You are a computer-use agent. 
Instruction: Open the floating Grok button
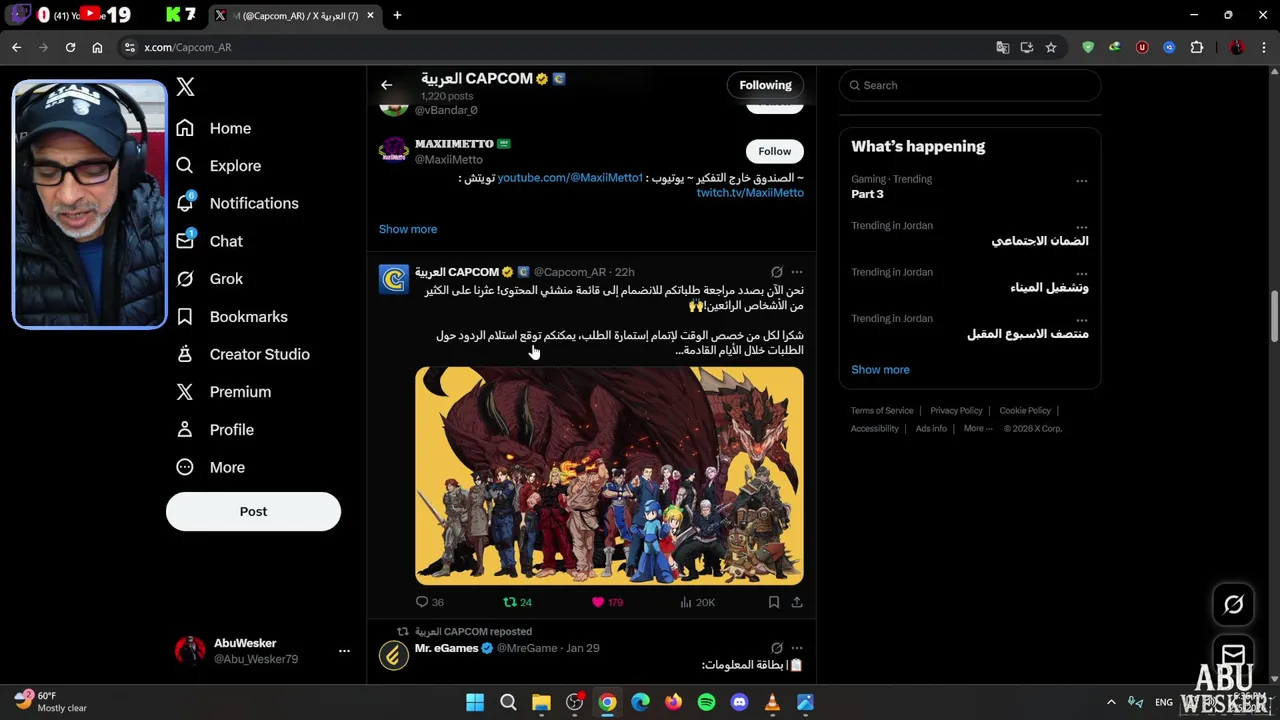click(x=1233, y=604)
